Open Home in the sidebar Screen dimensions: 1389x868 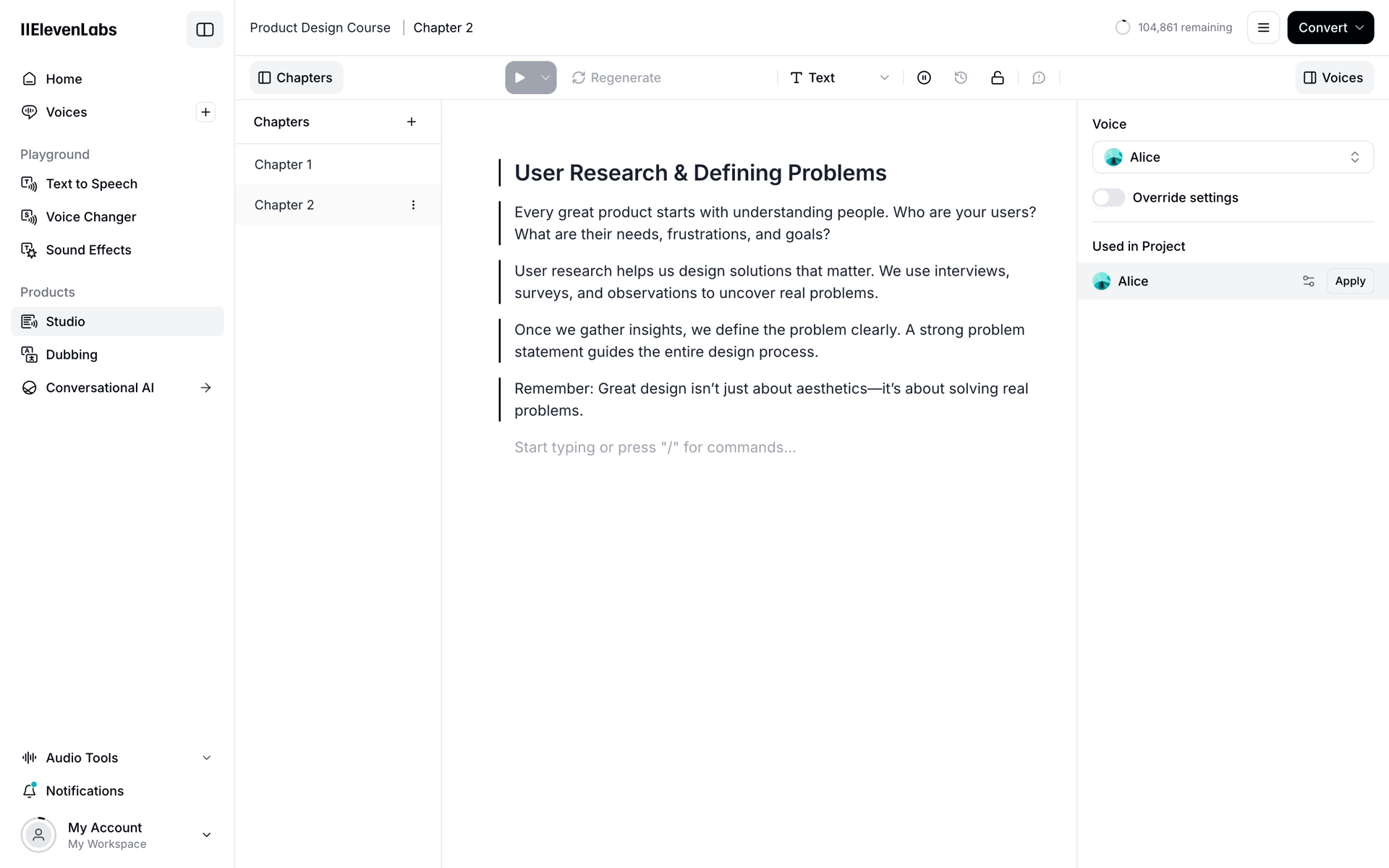click(117, 79)
